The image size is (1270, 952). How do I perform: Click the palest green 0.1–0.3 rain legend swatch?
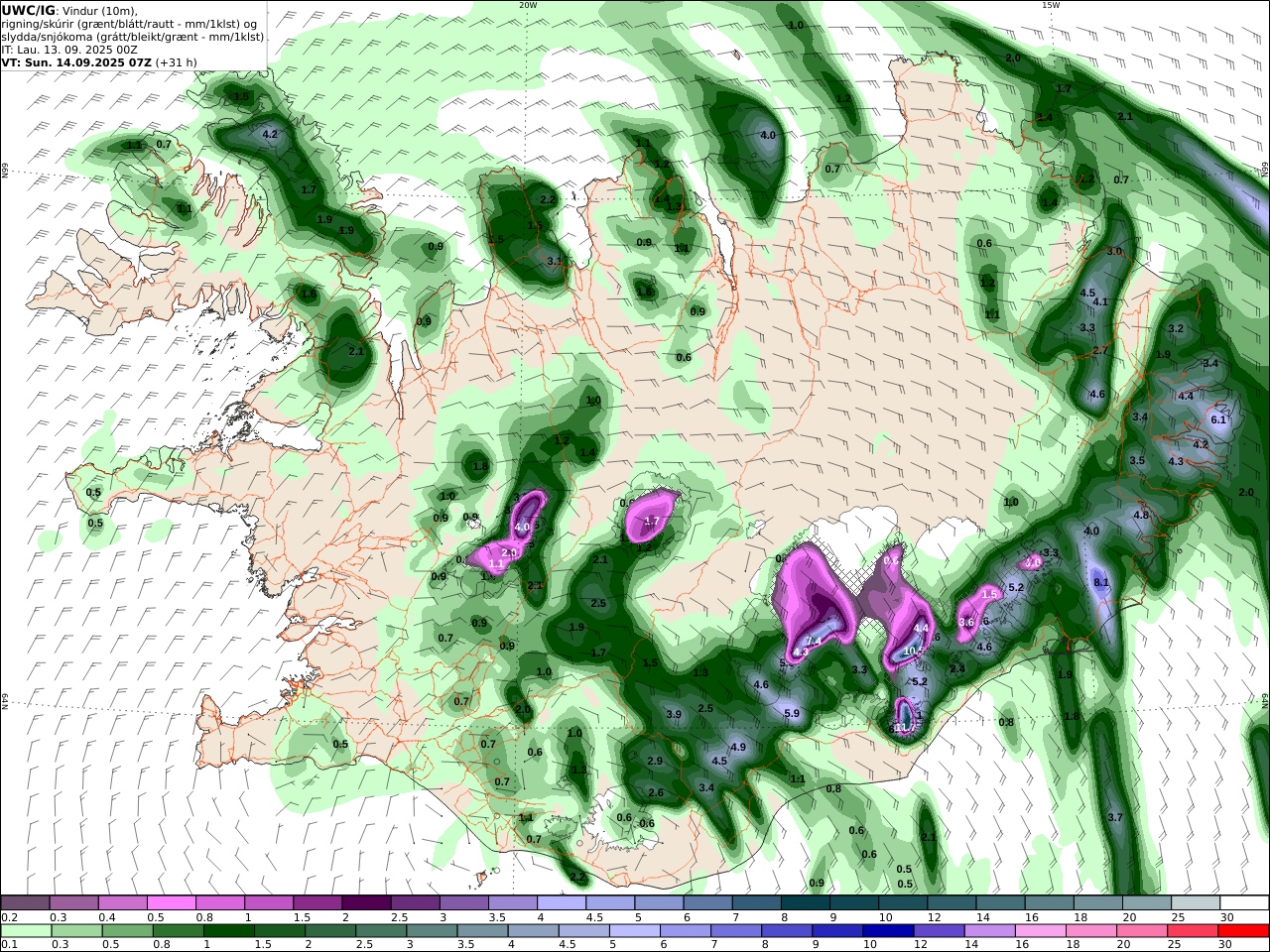coord(27,931)
